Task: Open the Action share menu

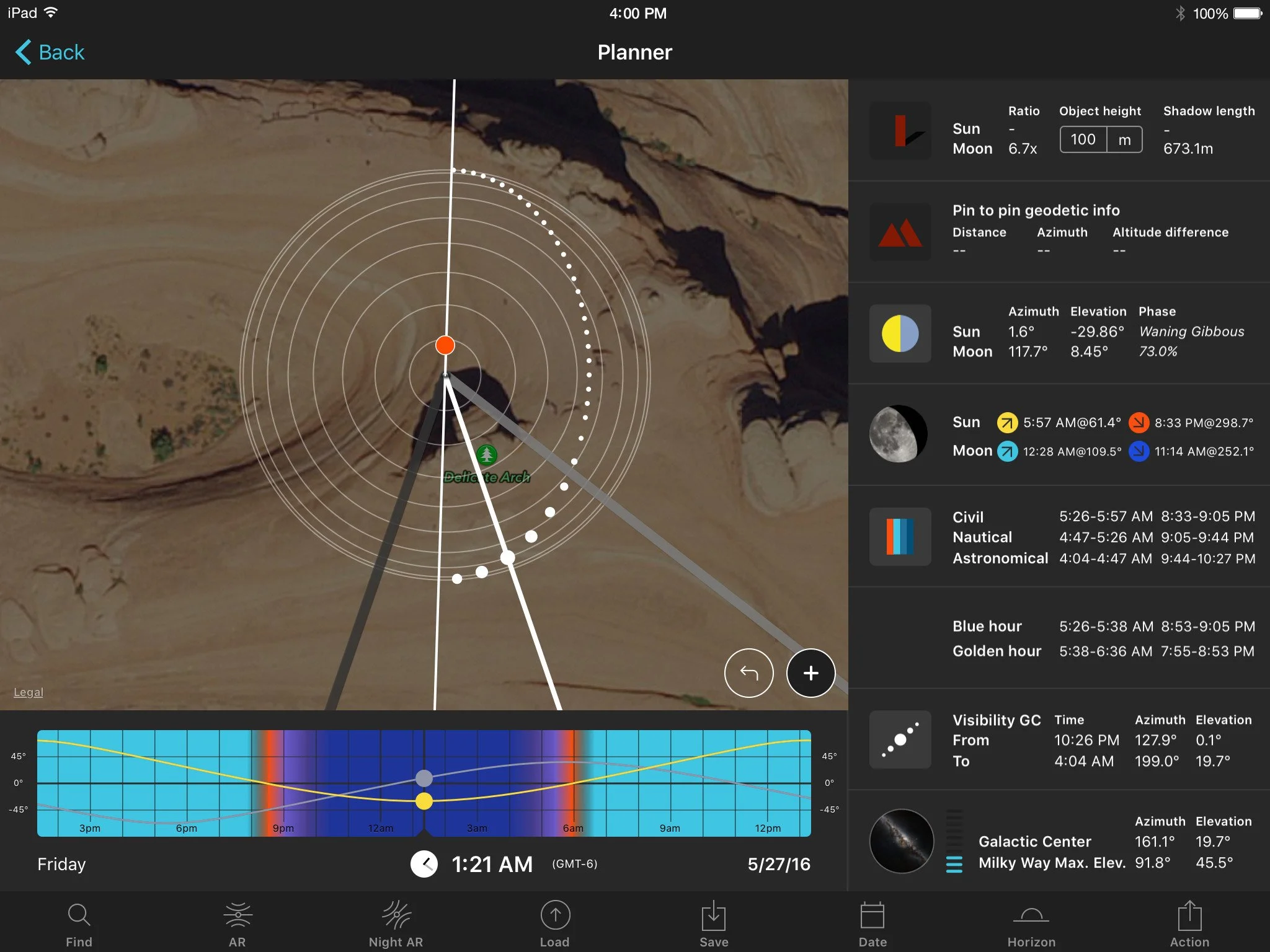Action: [1189, 925]
